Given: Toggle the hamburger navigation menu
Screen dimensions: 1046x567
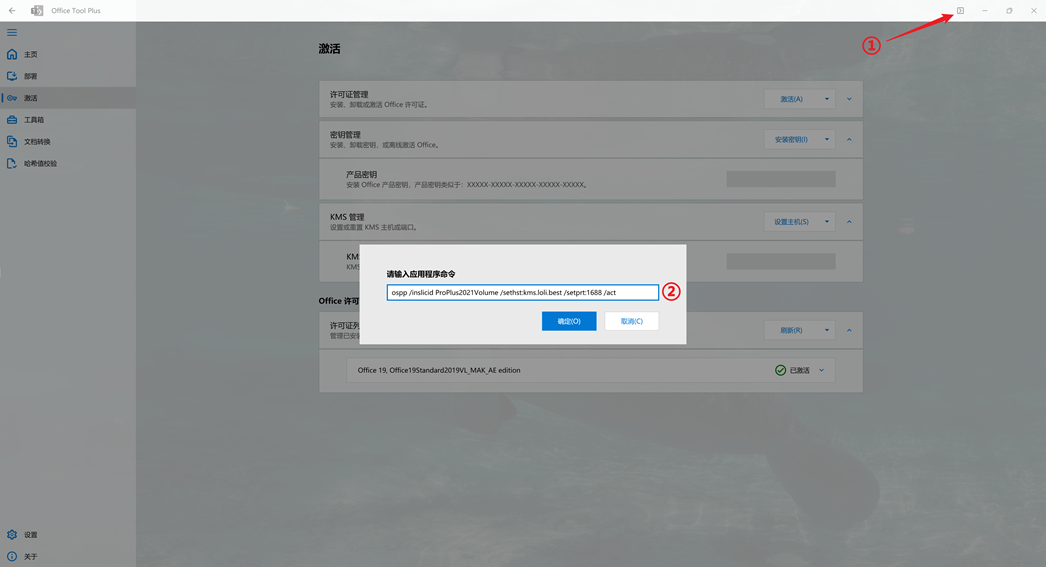Looking at the screenshot, I should (12, 33).
